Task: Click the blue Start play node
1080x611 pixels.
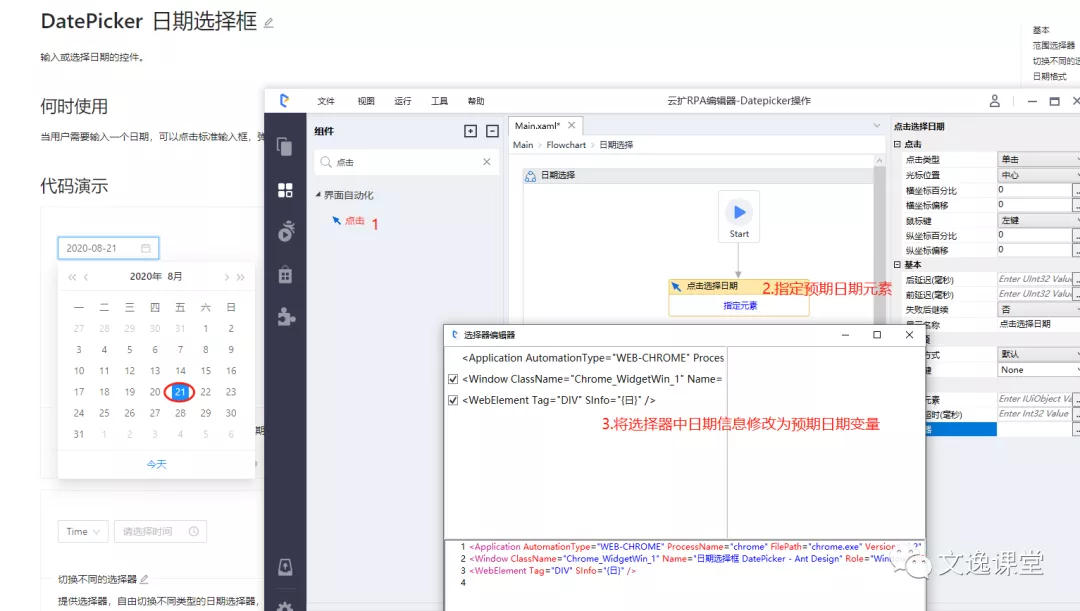Action: [x=739, y=211]
